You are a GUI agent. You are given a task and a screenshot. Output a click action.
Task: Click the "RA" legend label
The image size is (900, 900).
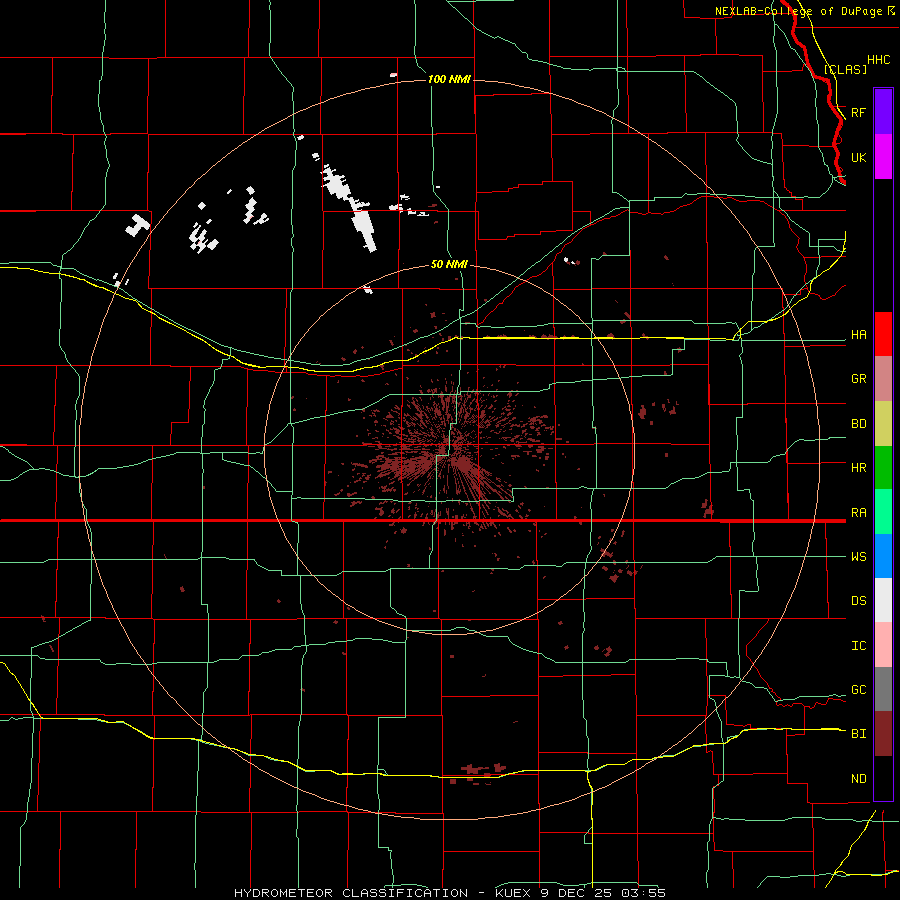tap(859, 513)
